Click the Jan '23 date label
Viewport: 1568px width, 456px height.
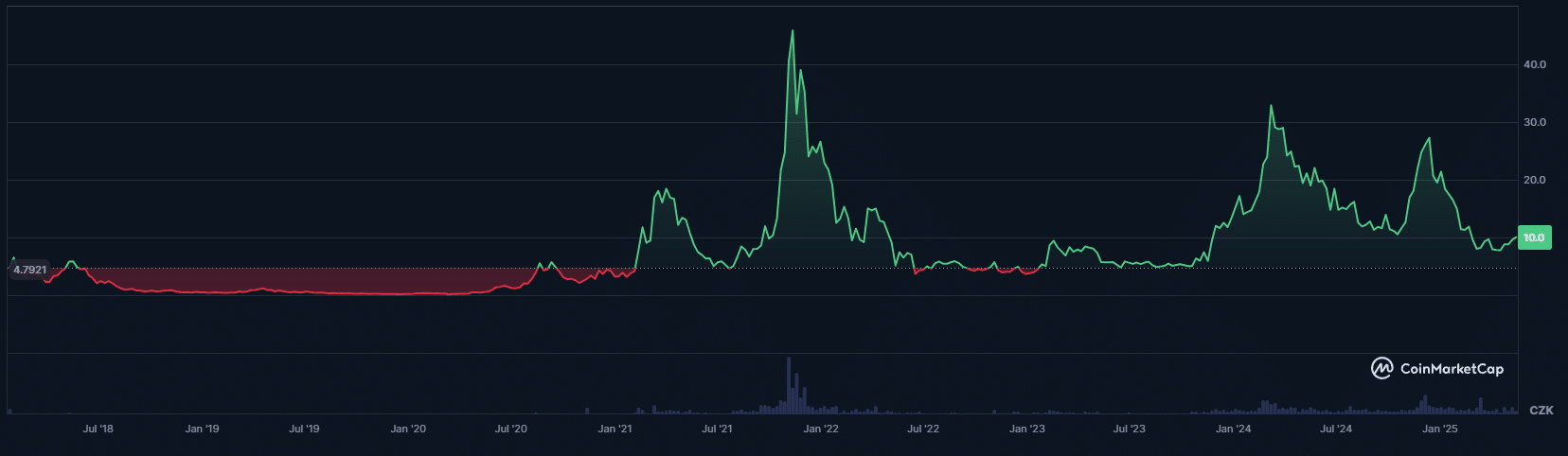[1027, 429]
